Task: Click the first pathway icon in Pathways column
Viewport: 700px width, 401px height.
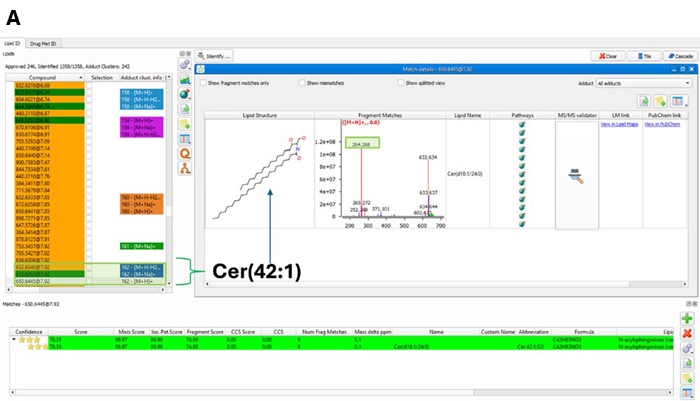Action: click(522, 125)
